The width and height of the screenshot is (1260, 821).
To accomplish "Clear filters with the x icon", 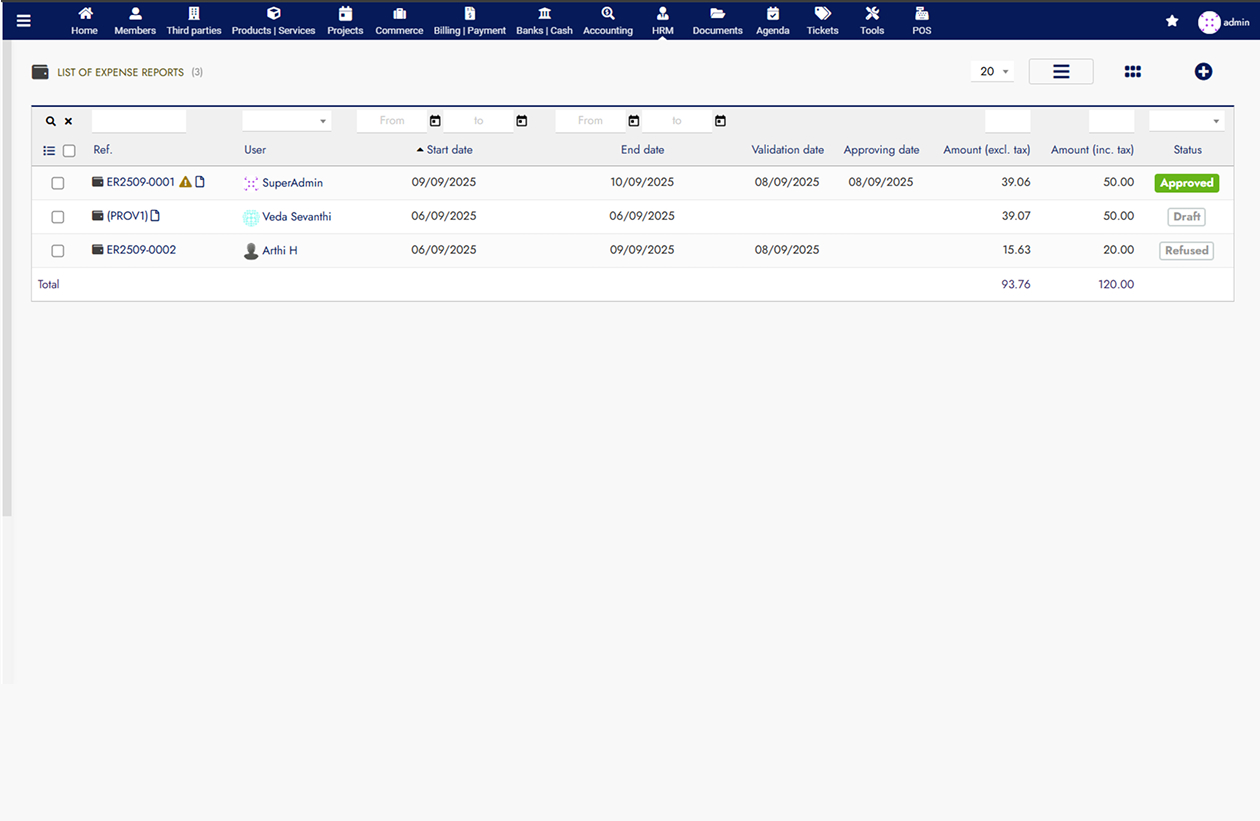I will [69, 121].
